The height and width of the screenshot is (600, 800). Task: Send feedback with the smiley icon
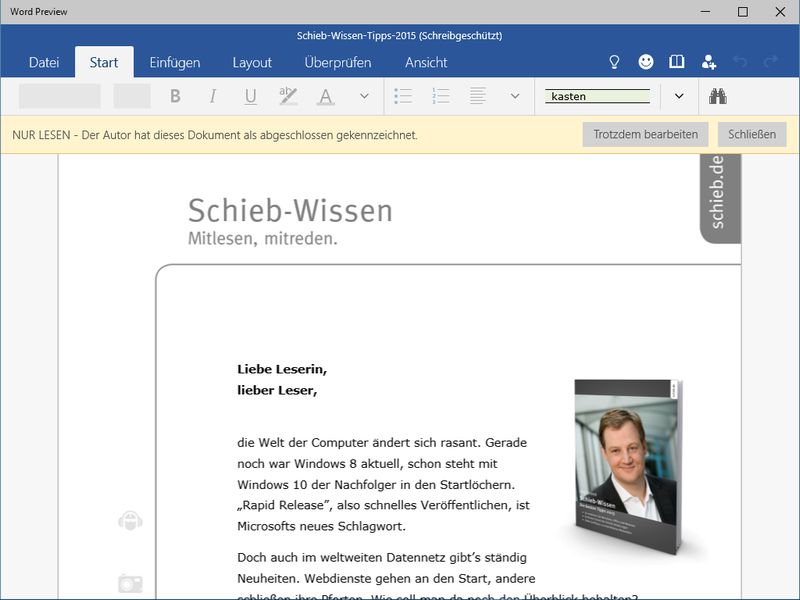646,62
